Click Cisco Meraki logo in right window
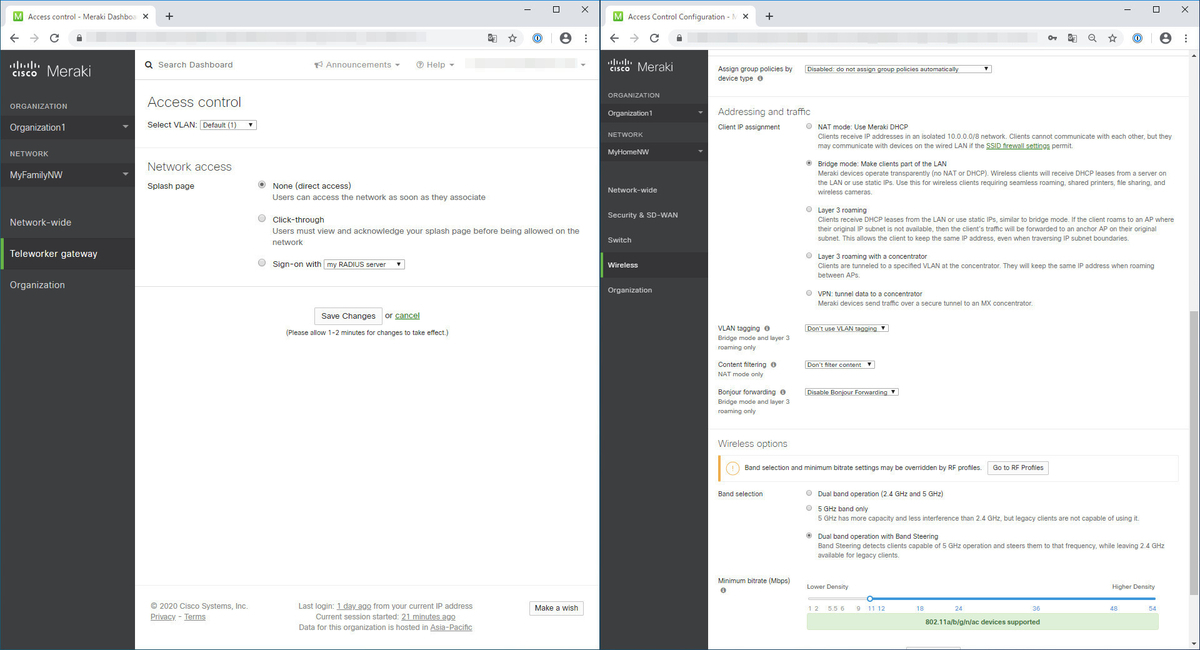The image size is (1200, 650). (x=641, y=67)
